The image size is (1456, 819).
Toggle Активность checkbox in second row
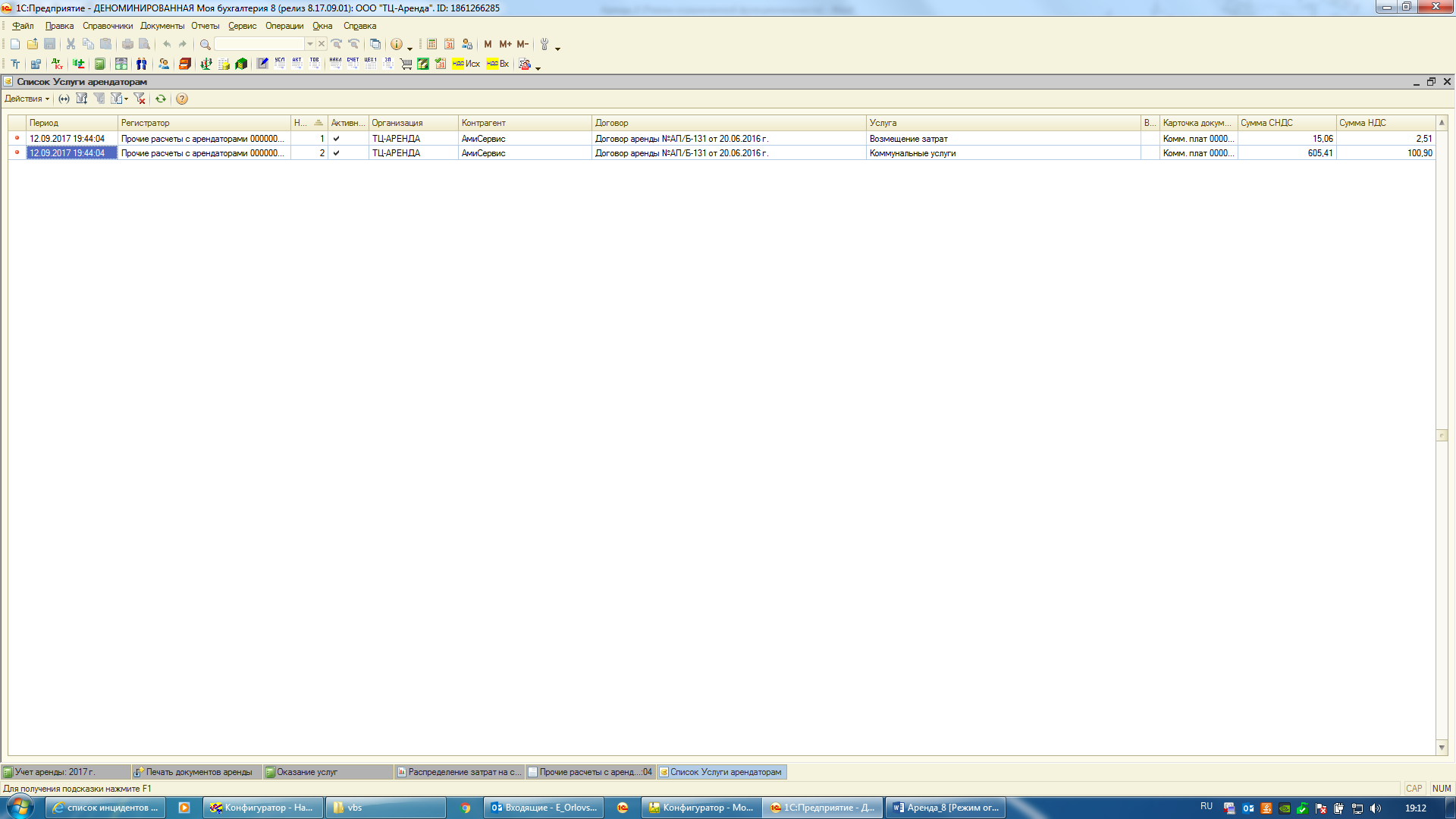click(336, 153)
